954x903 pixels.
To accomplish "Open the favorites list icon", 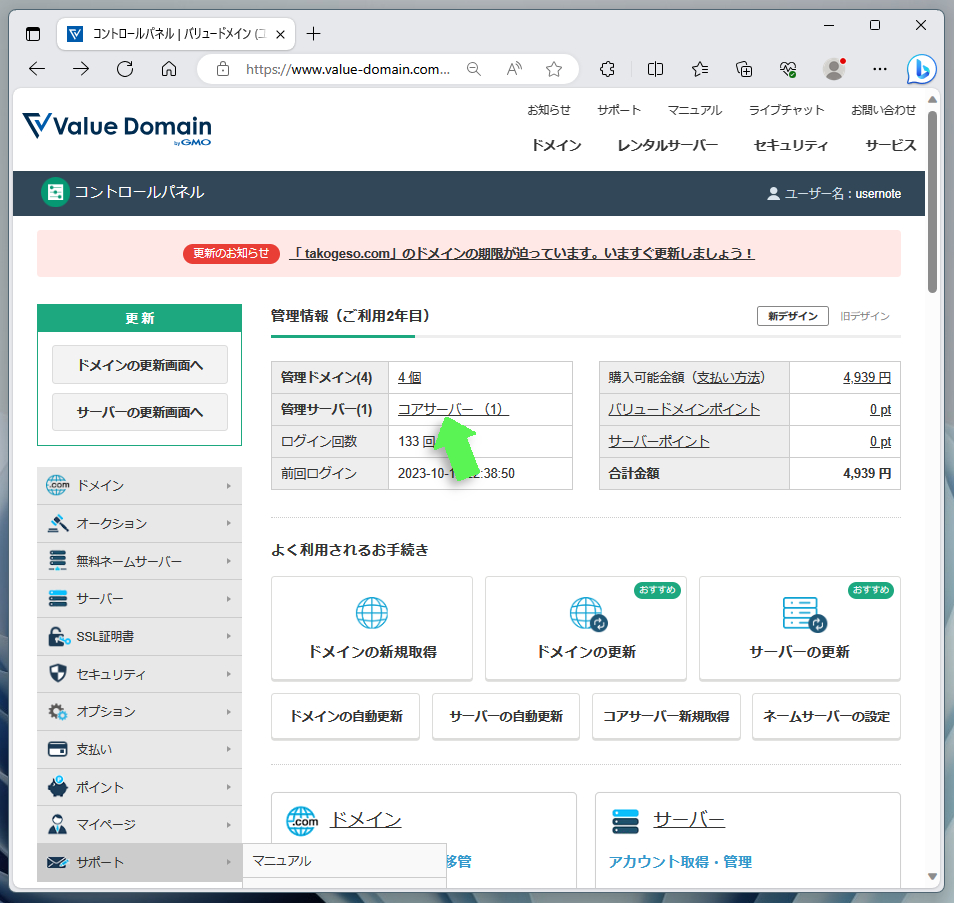I will [x=700, y=69].
